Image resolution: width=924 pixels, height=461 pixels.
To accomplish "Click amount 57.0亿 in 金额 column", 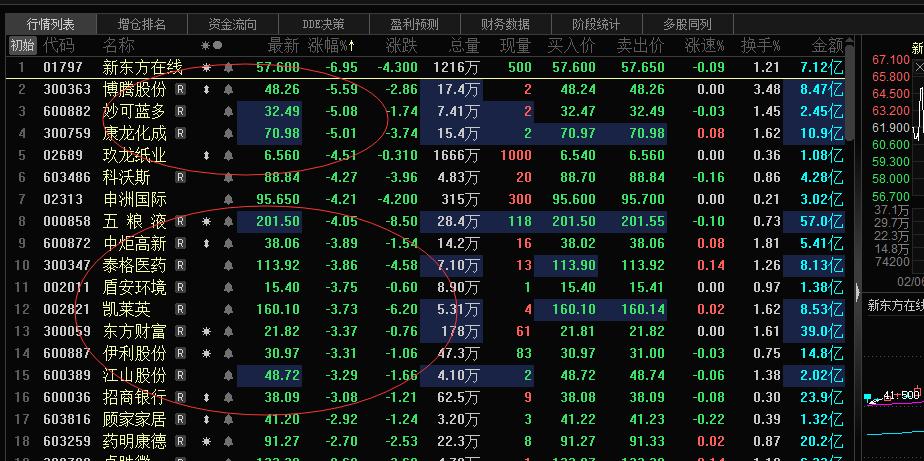I will tap(821, 222).
